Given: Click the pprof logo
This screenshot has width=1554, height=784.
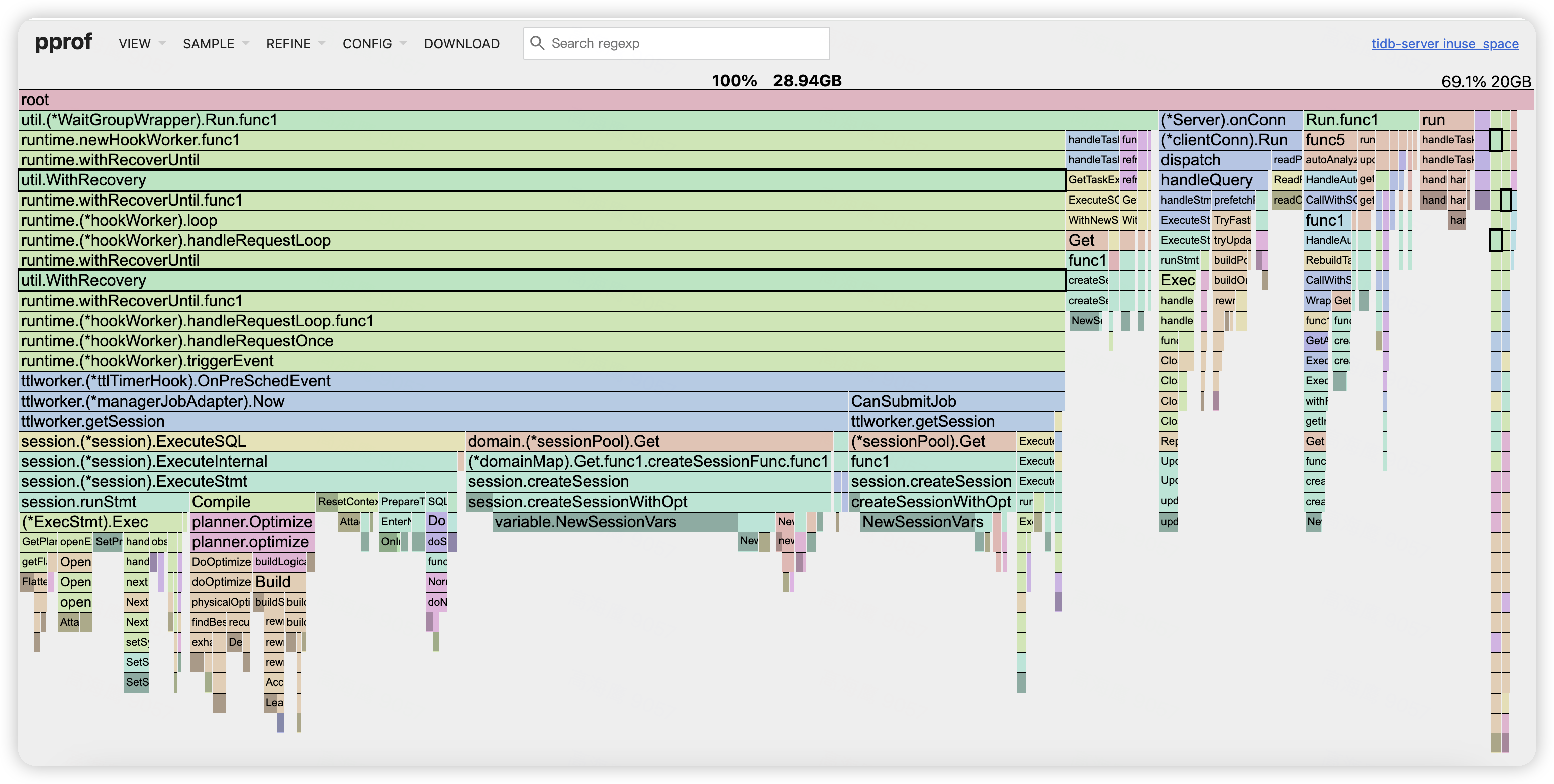Looking at the screenshot, I should tap(63, 42).
